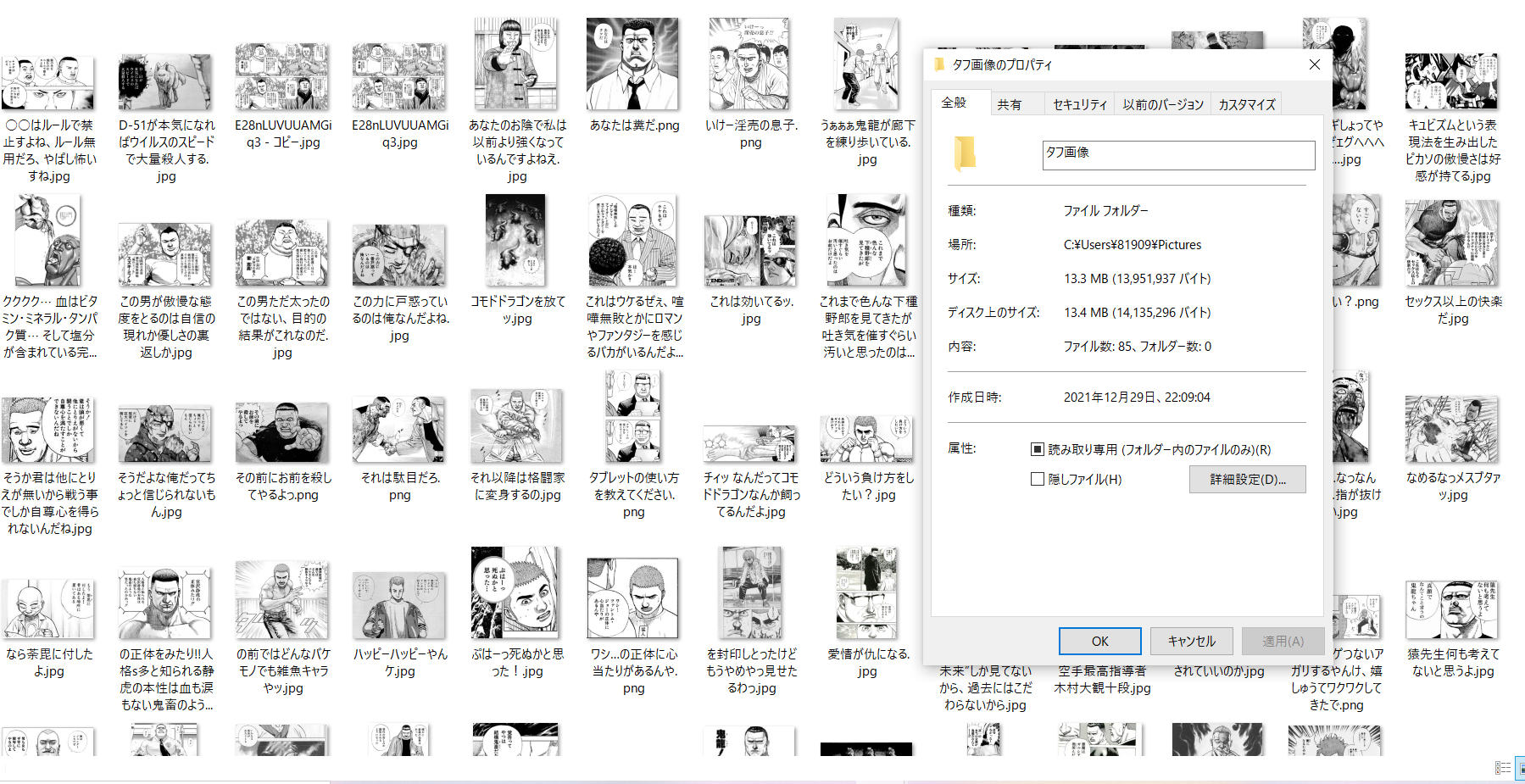The height and width of the screenshot is (784, 1525).
Task: Close the タフ画像のプロパティ dialog
Action: pyautogui.click(x=1315, y=64)
